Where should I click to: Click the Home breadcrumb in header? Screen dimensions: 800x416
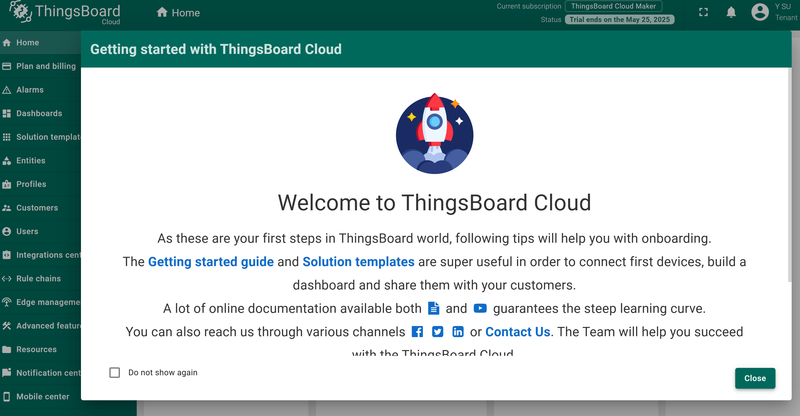178,13
